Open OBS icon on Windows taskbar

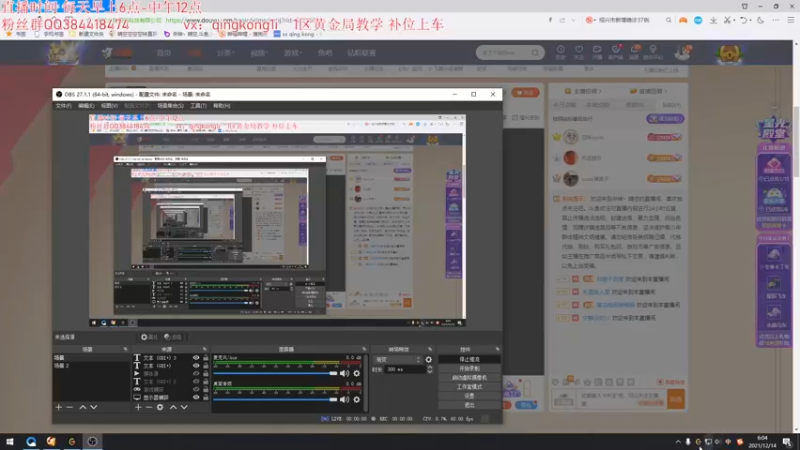(92, 441)
